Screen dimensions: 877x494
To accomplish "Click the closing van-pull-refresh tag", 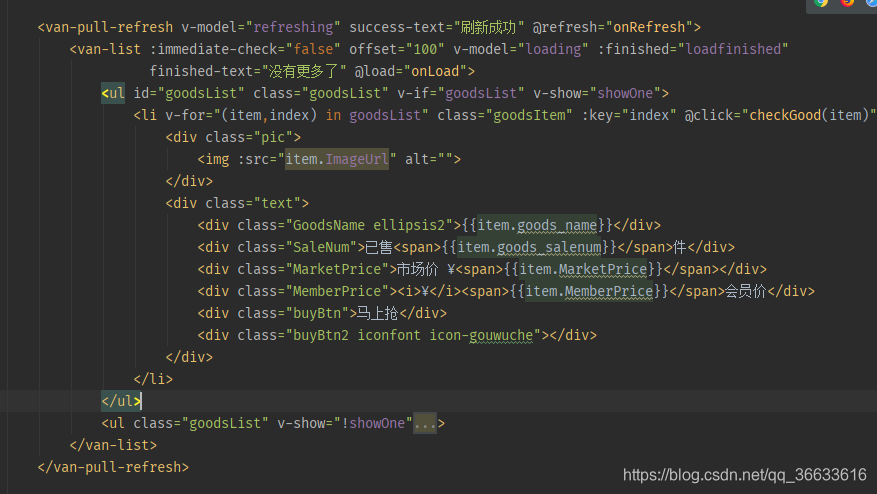I will tap(114, 467).
